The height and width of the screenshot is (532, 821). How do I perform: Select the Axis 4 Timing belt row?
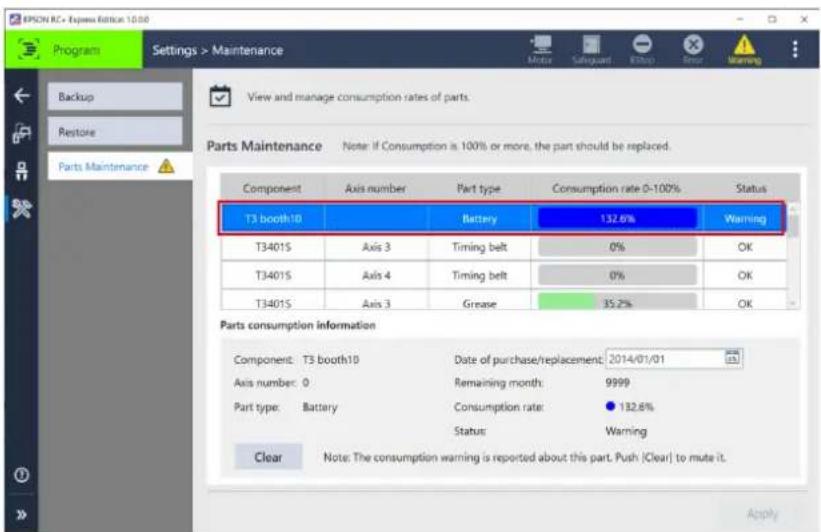point(504,275)
